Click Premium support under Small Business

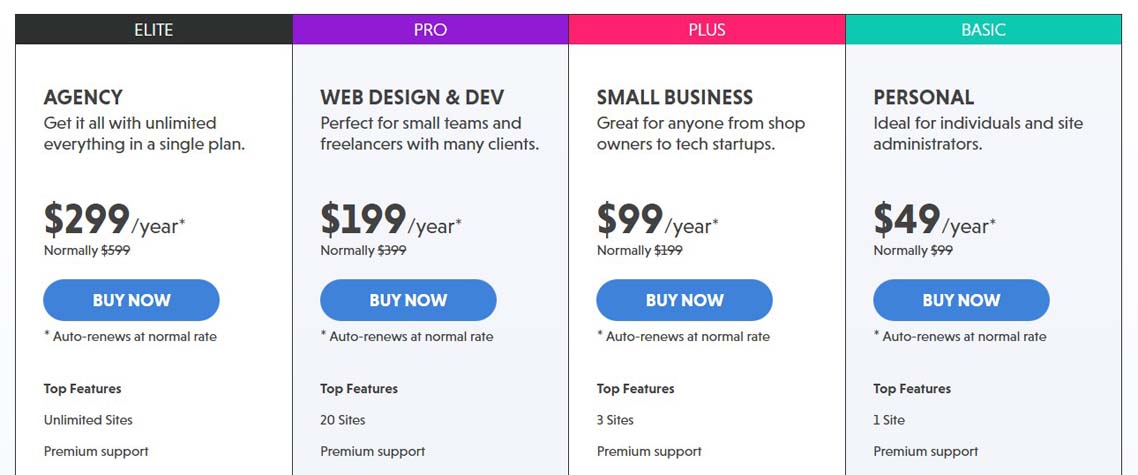(x=650, y=451)
